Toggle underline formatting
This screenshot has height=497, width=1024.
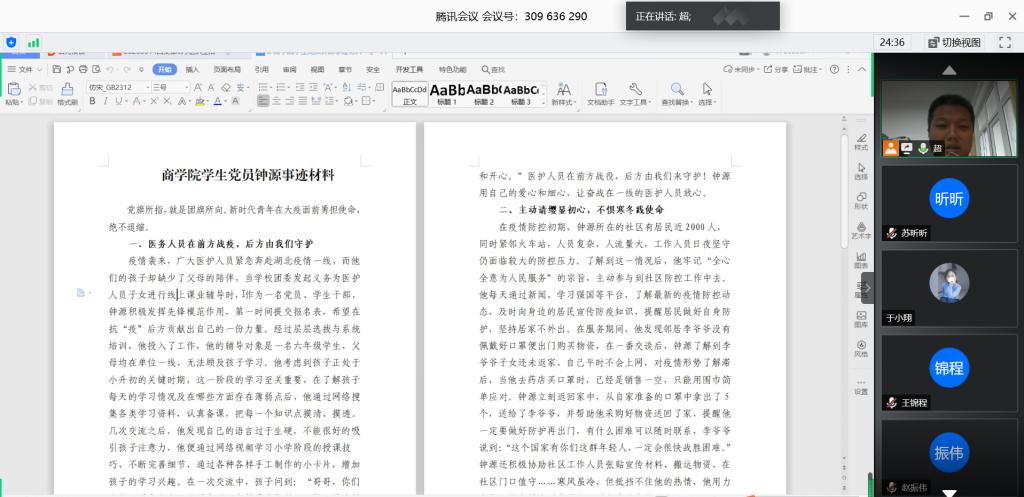pos(120,101)
